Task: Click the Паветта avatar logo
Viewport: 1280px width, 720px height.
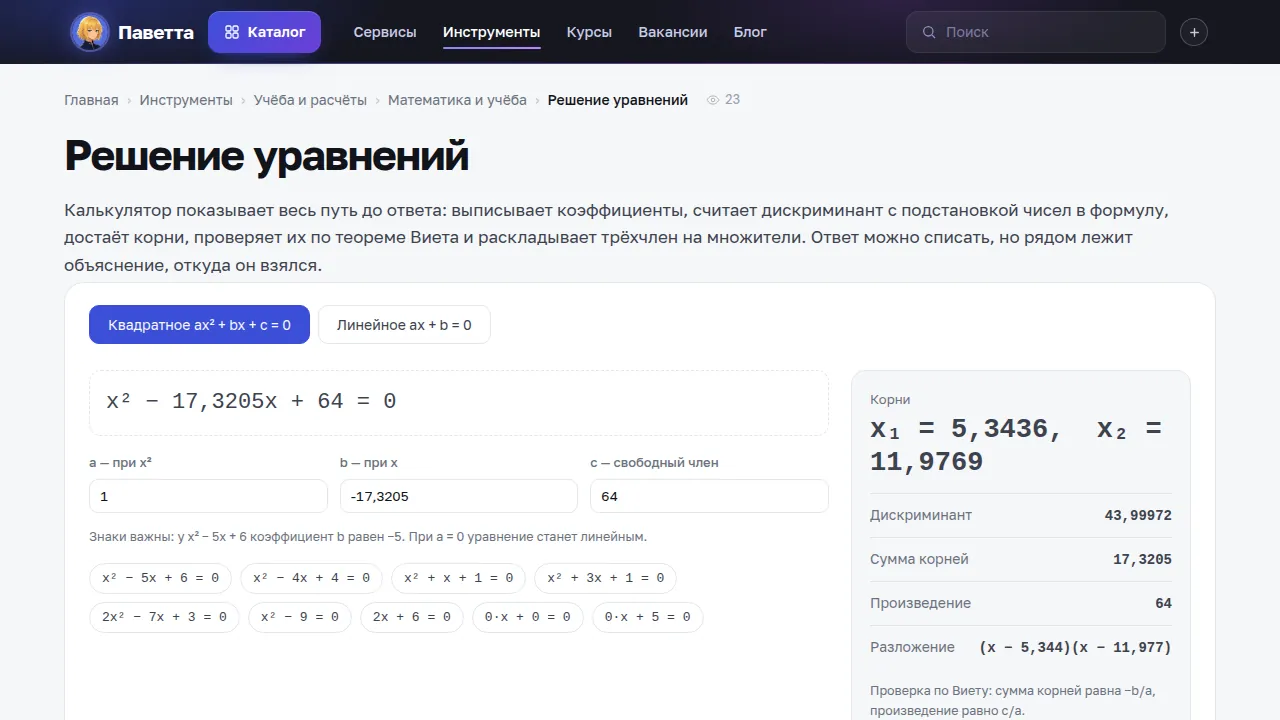Action: pos(90,32)
